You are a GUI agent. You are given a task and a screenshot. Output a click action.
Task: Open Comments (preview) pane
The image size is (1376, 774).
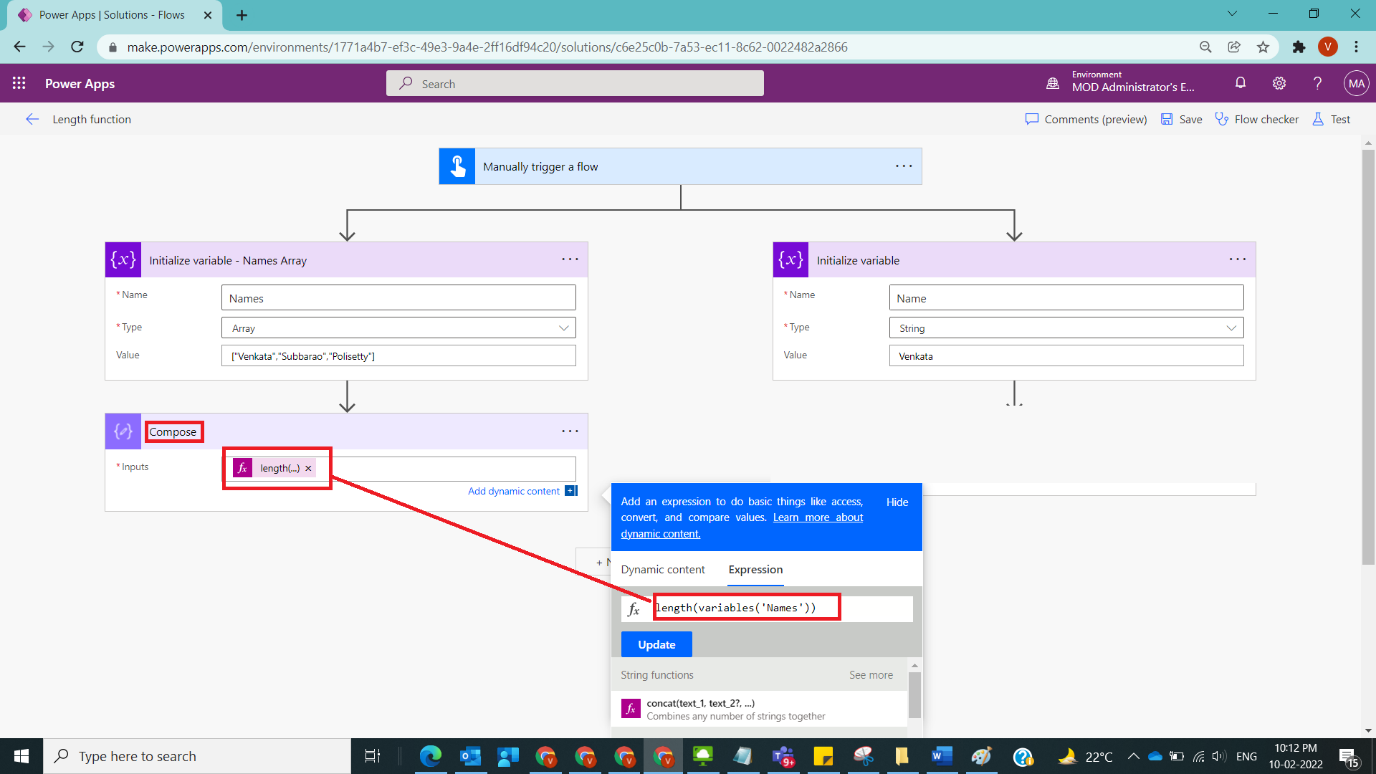pyautogui.click(x=1086, y=119)
